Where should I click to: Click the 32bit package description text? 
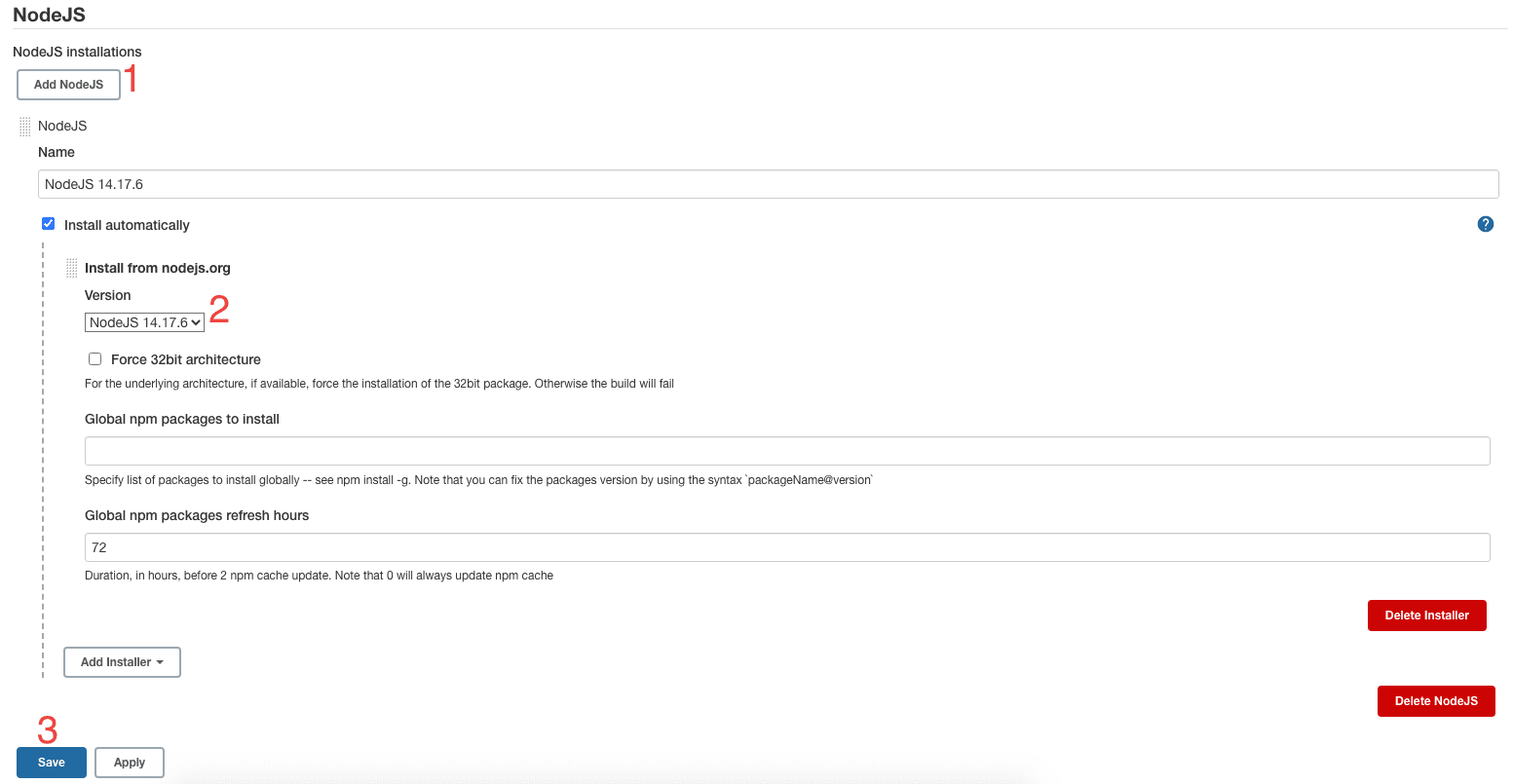tap(379, 384)
